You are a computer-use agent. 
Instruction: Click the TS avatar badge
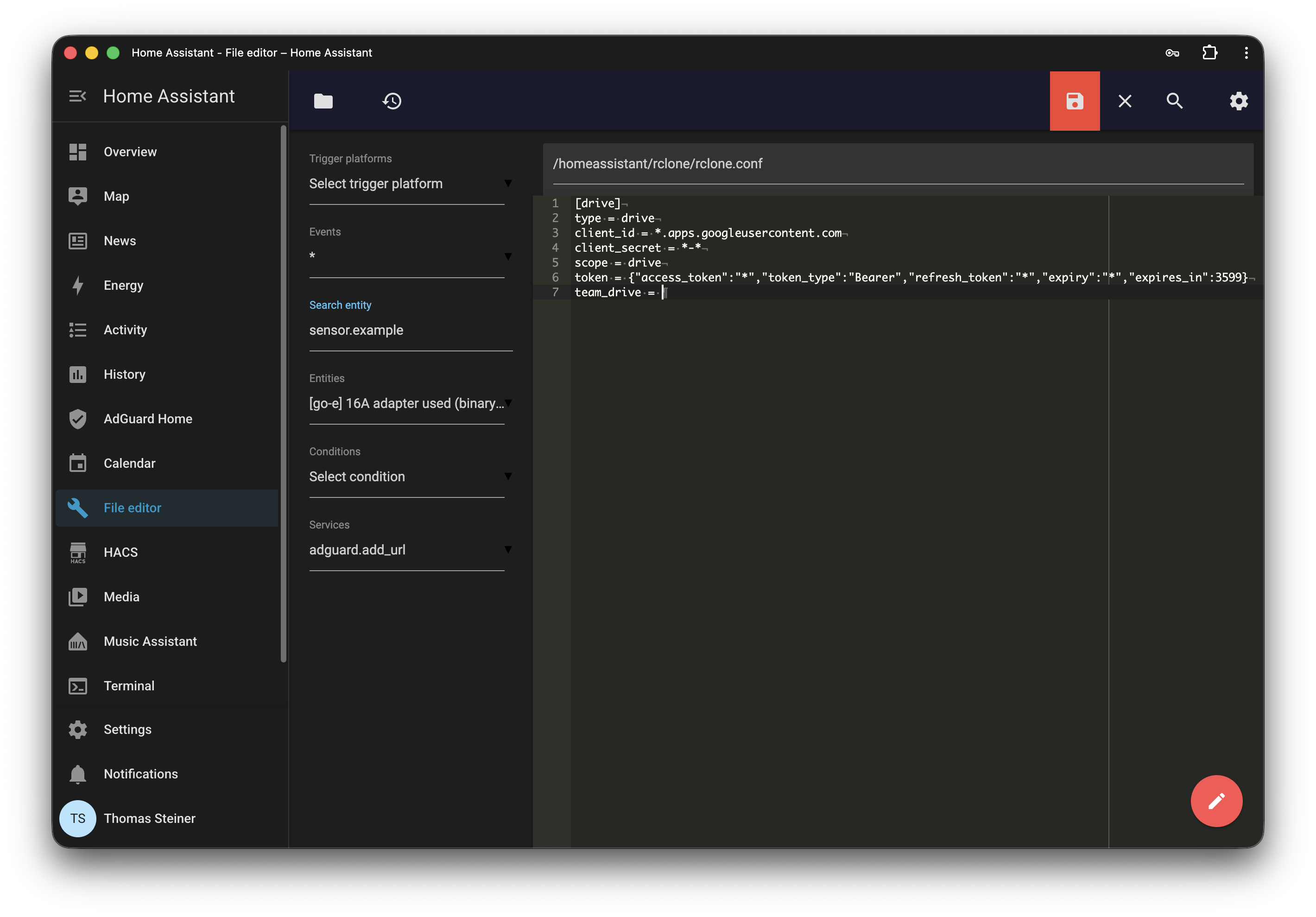click(x=77, y=818)
